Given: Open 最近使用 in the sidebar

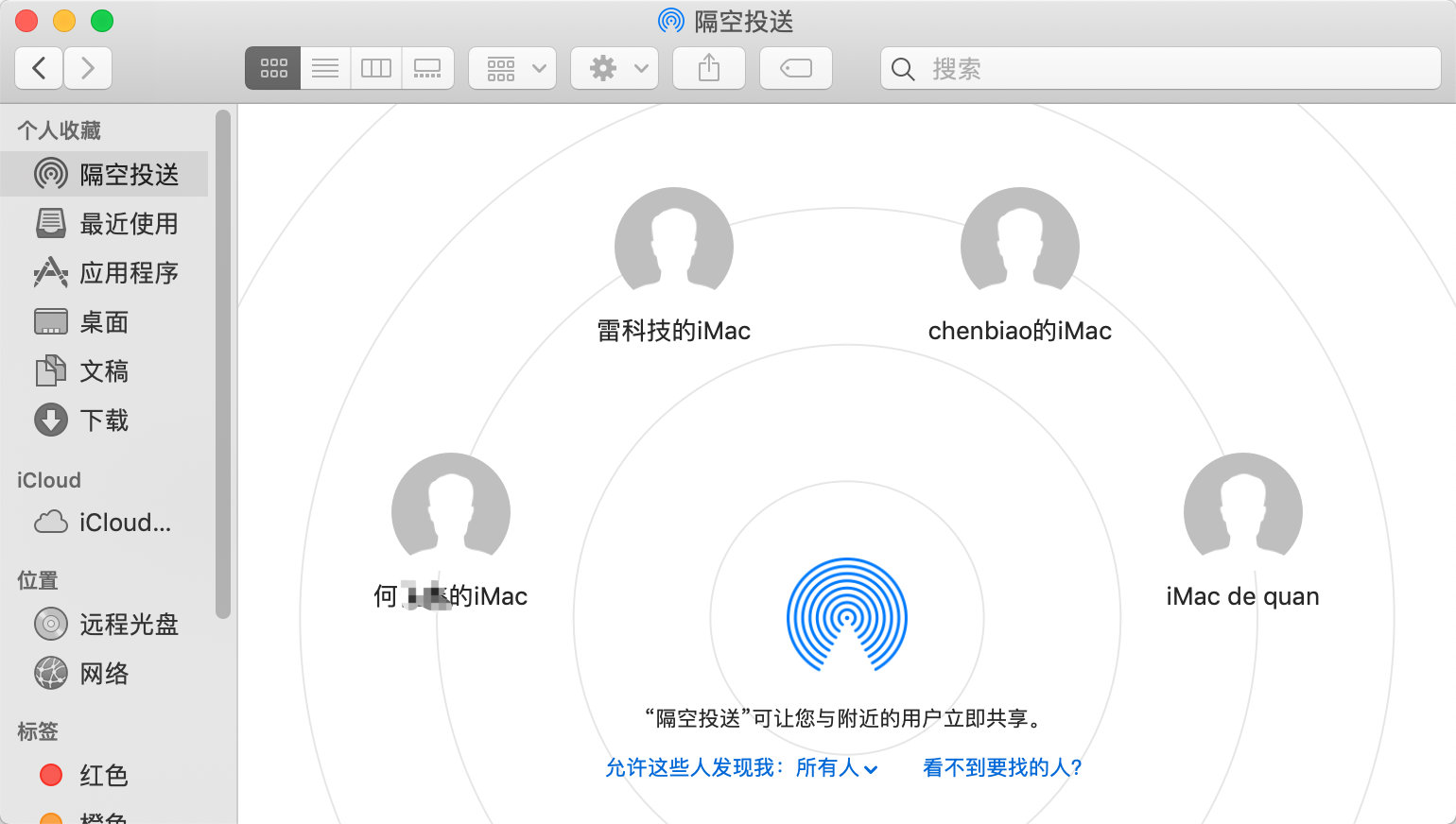Looking at the screenshot, I should point(104,223).
